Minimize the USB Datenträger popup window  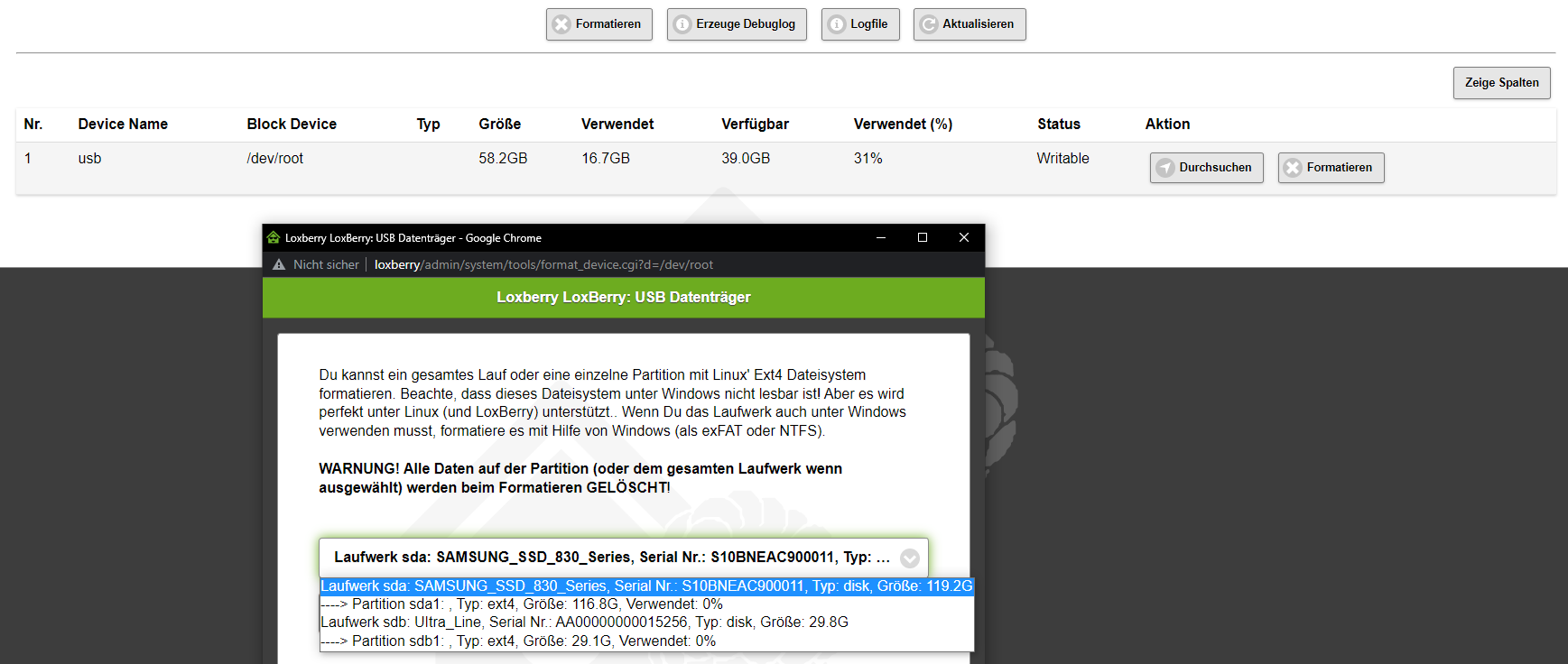point(881,237)
